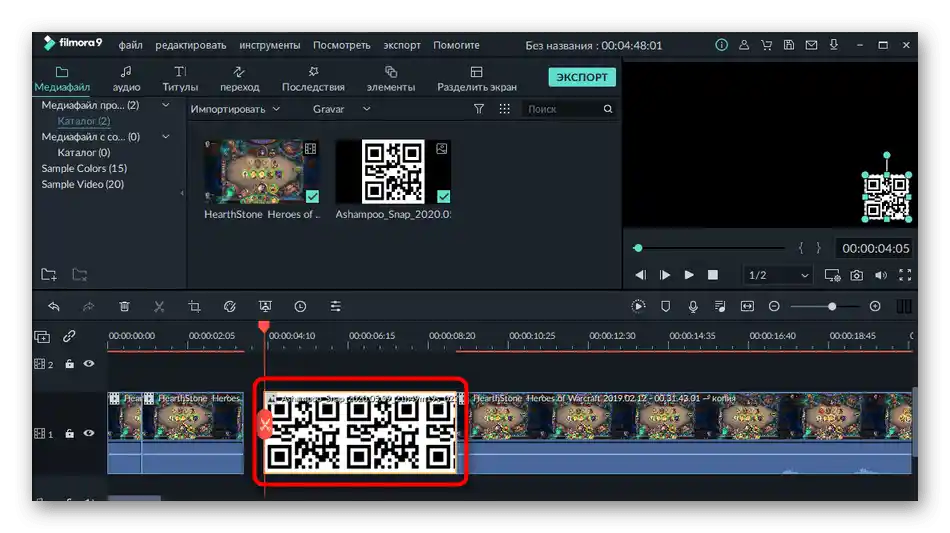This screenshot has width=950, height=533.
Task: Click the Redo arrow in timeline toolbar
Action: (88, 306)
